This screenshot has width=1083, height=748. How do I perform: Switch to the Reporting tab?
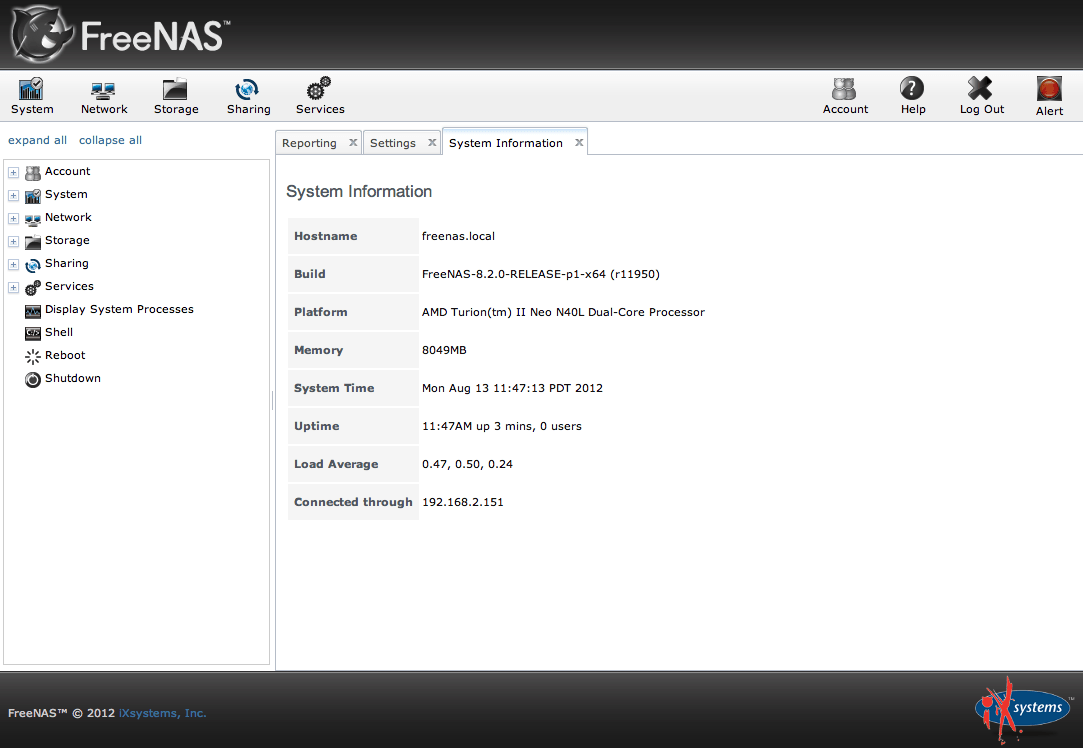(309, 143)
